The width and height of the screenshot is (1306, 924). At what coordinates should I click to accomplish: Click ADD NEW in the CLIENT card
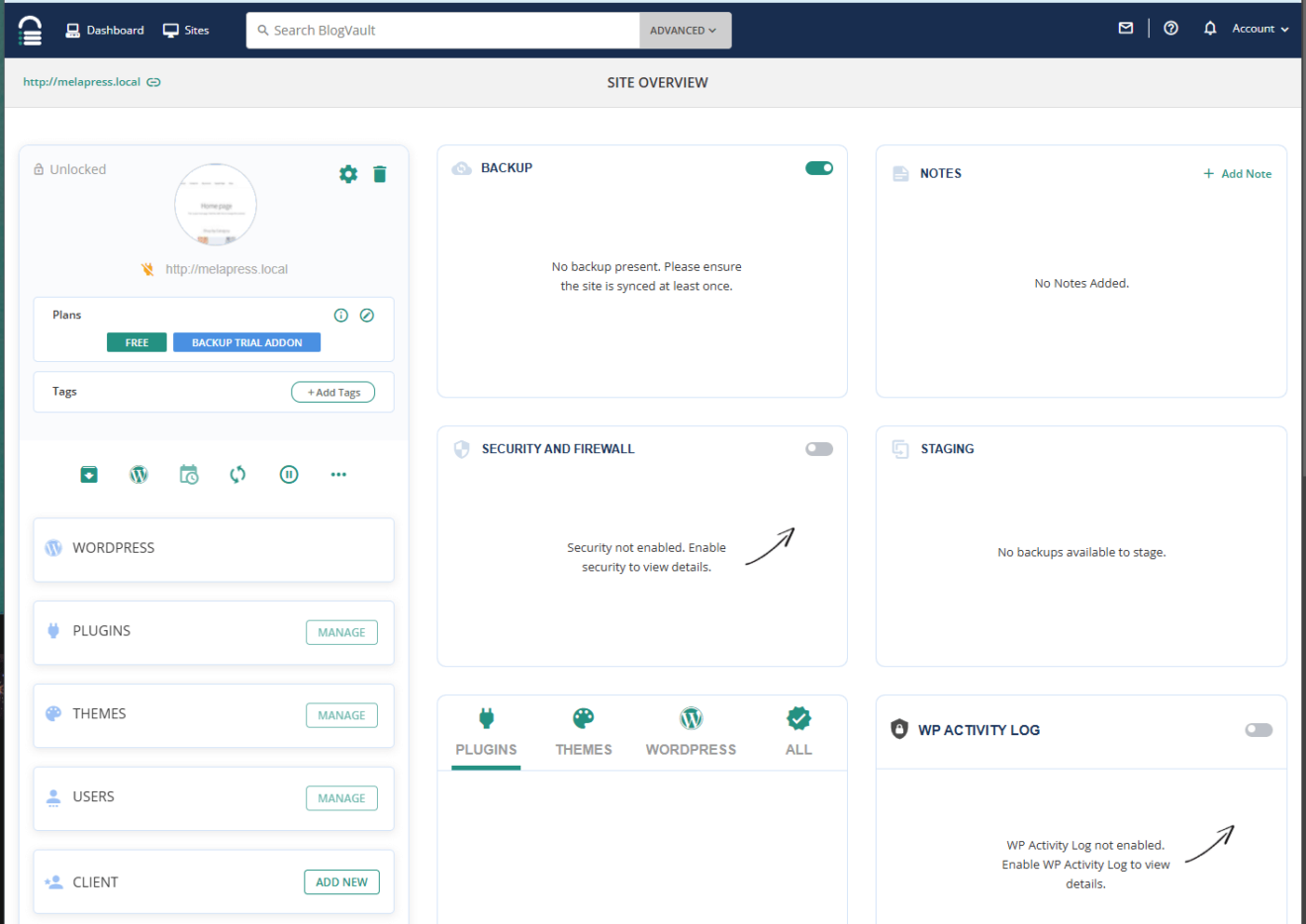pyautogui.click(x=342, y=882)
